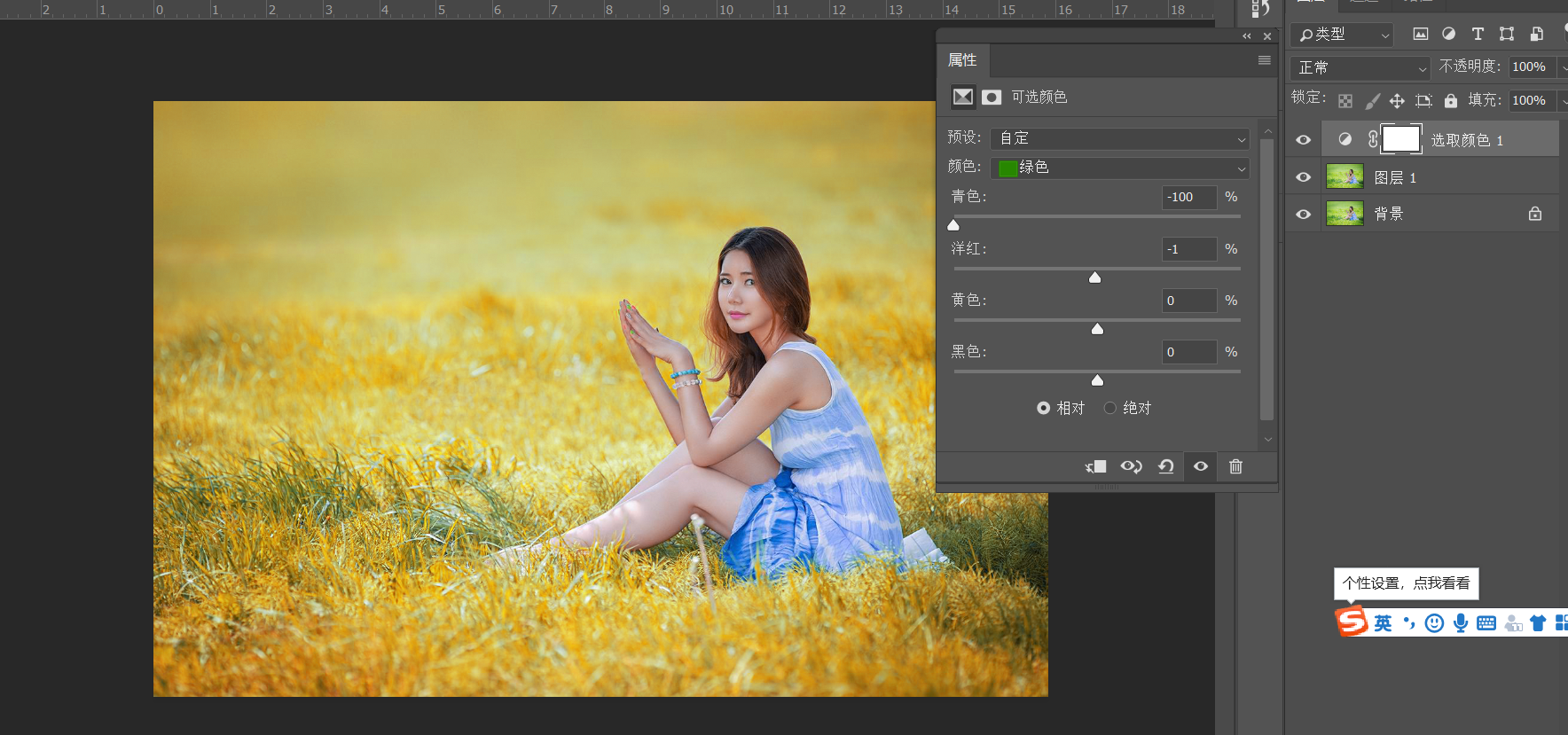Reset adjustment to defaults using the reset icon

pyautogui.click(x=1166, y=466)
